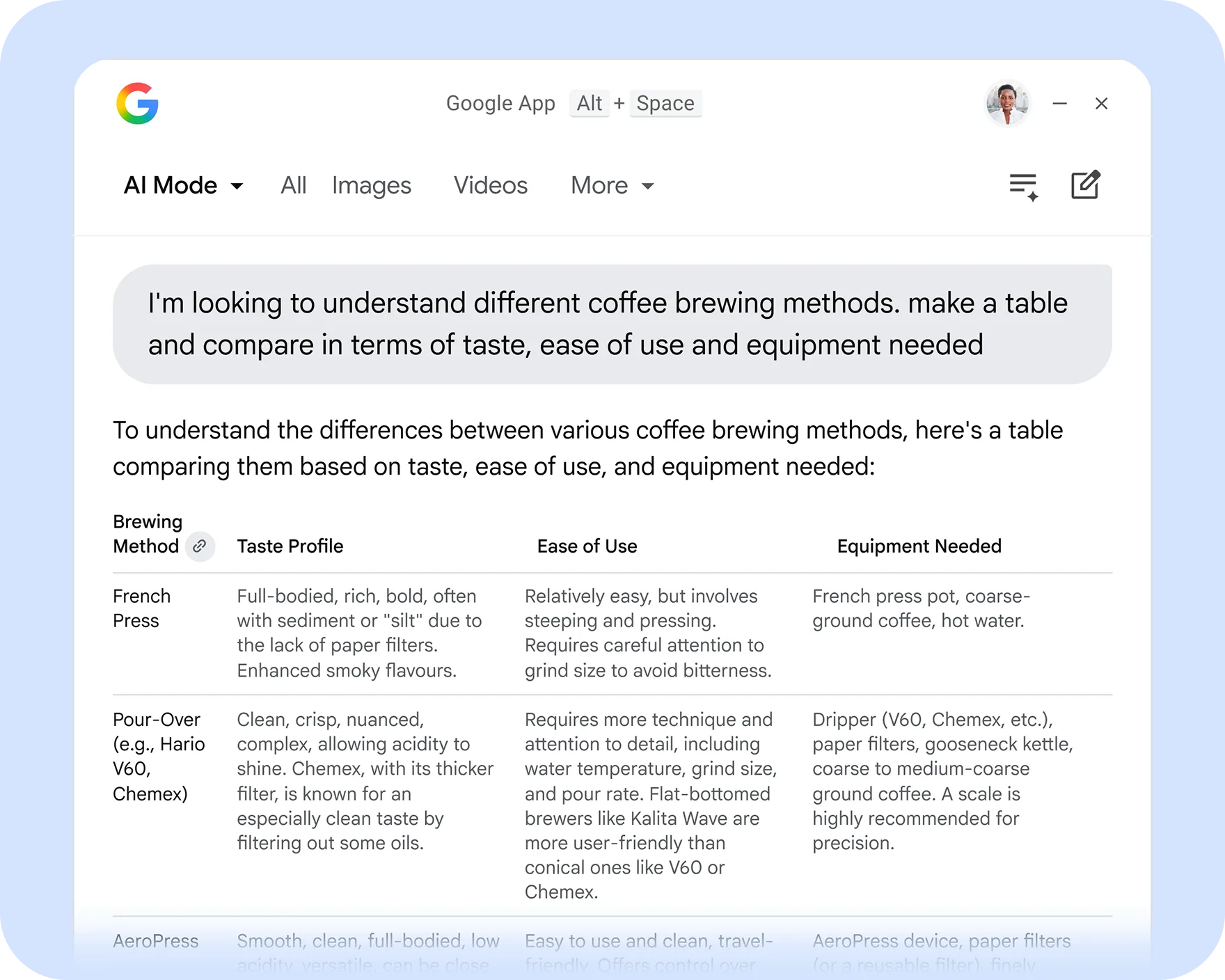
Task: Select the coffee brewing query bubble
Action: point(612,323)
